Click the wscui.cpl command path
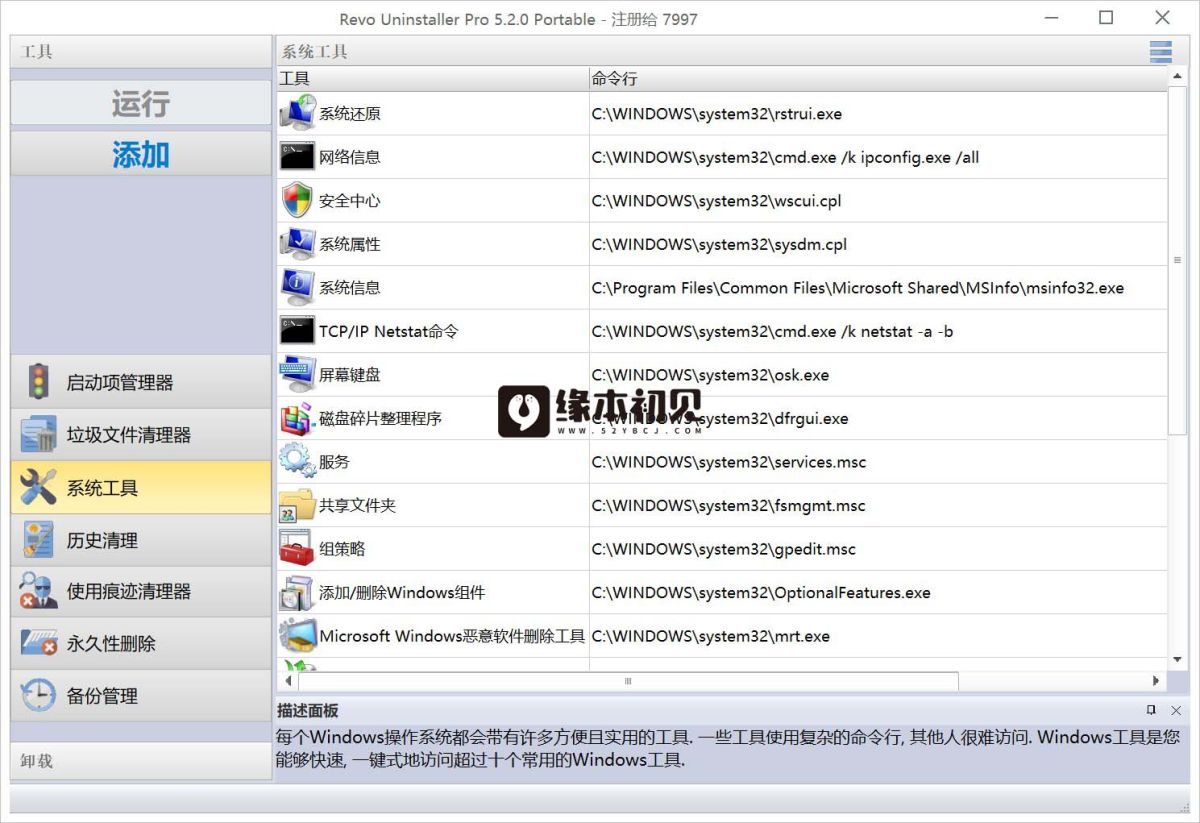Image resolution: width=1200 pixels, height=823 pixels. click(717, 201)
